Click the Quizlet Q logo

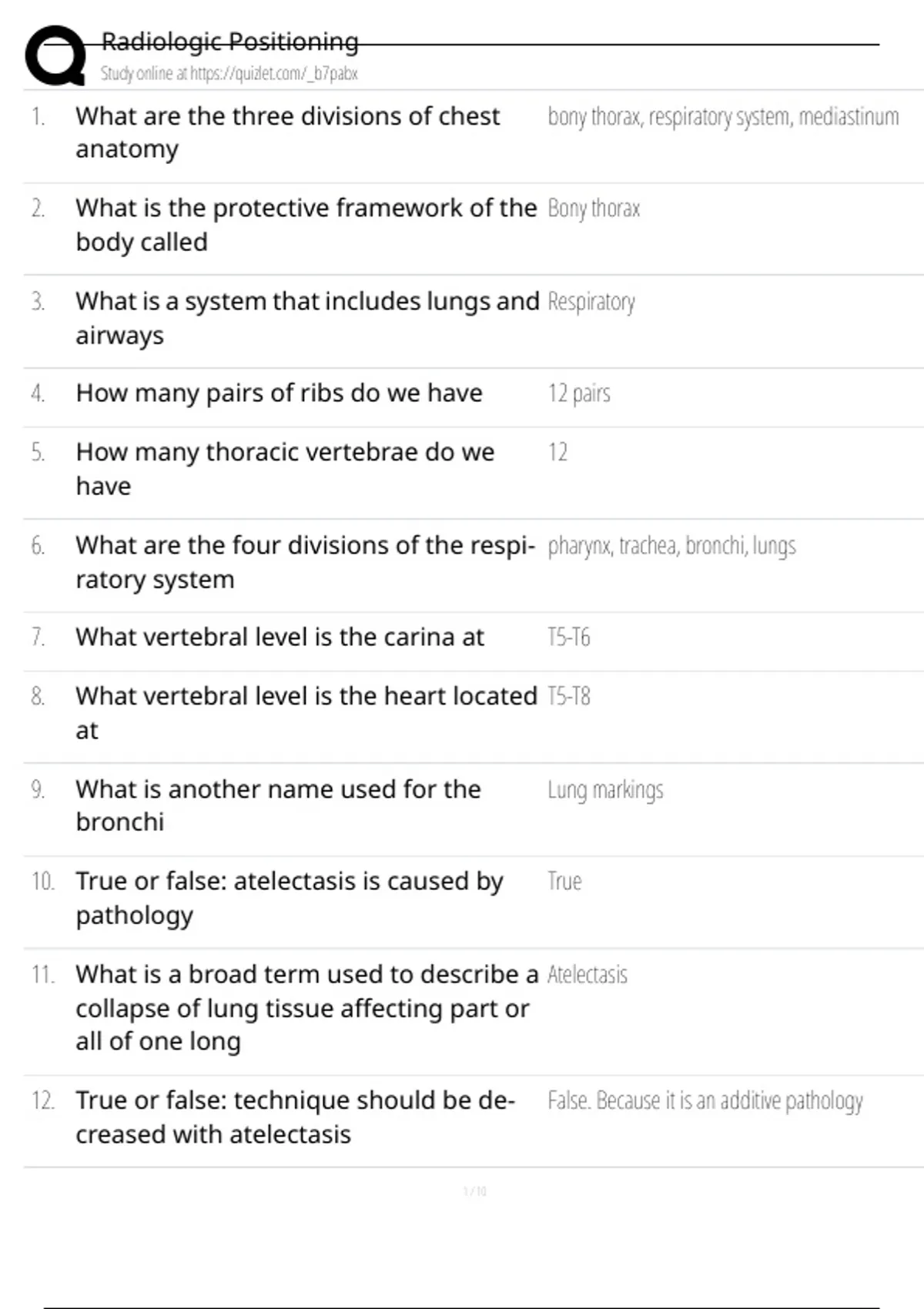[x=55, y=55]
